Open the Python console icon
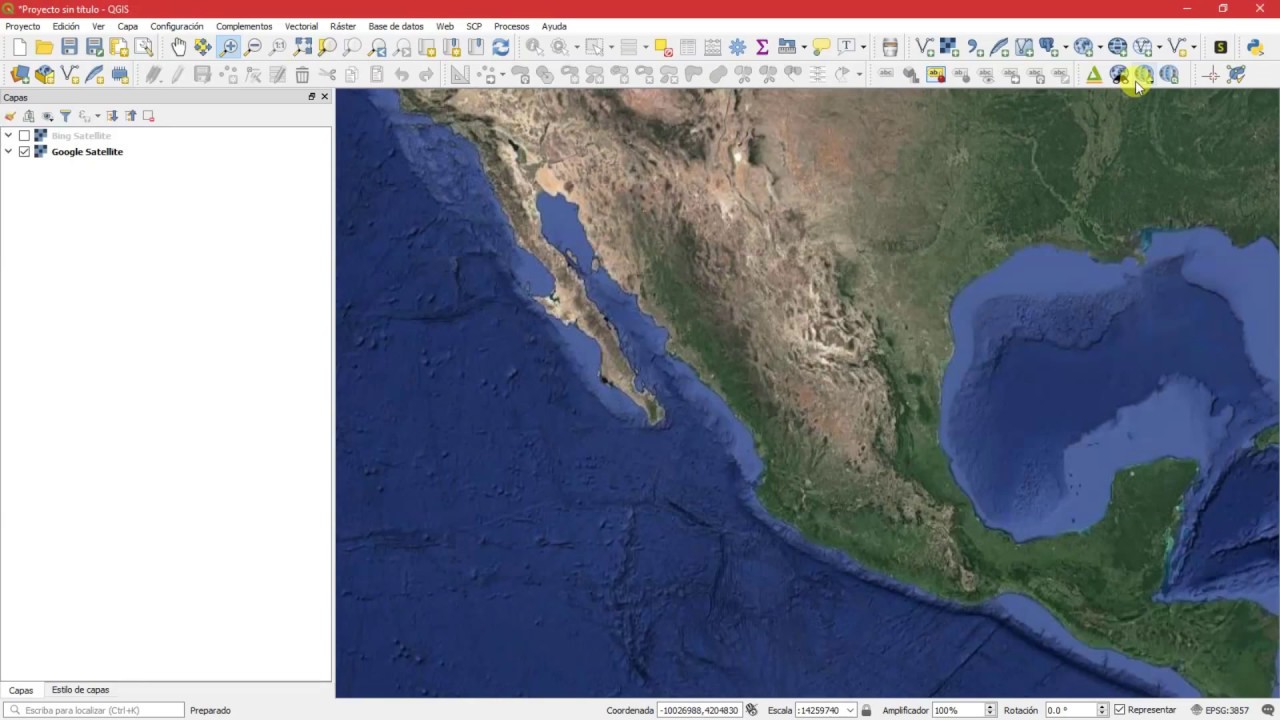The image size is (1280, 720). [x=1254, y=47]
